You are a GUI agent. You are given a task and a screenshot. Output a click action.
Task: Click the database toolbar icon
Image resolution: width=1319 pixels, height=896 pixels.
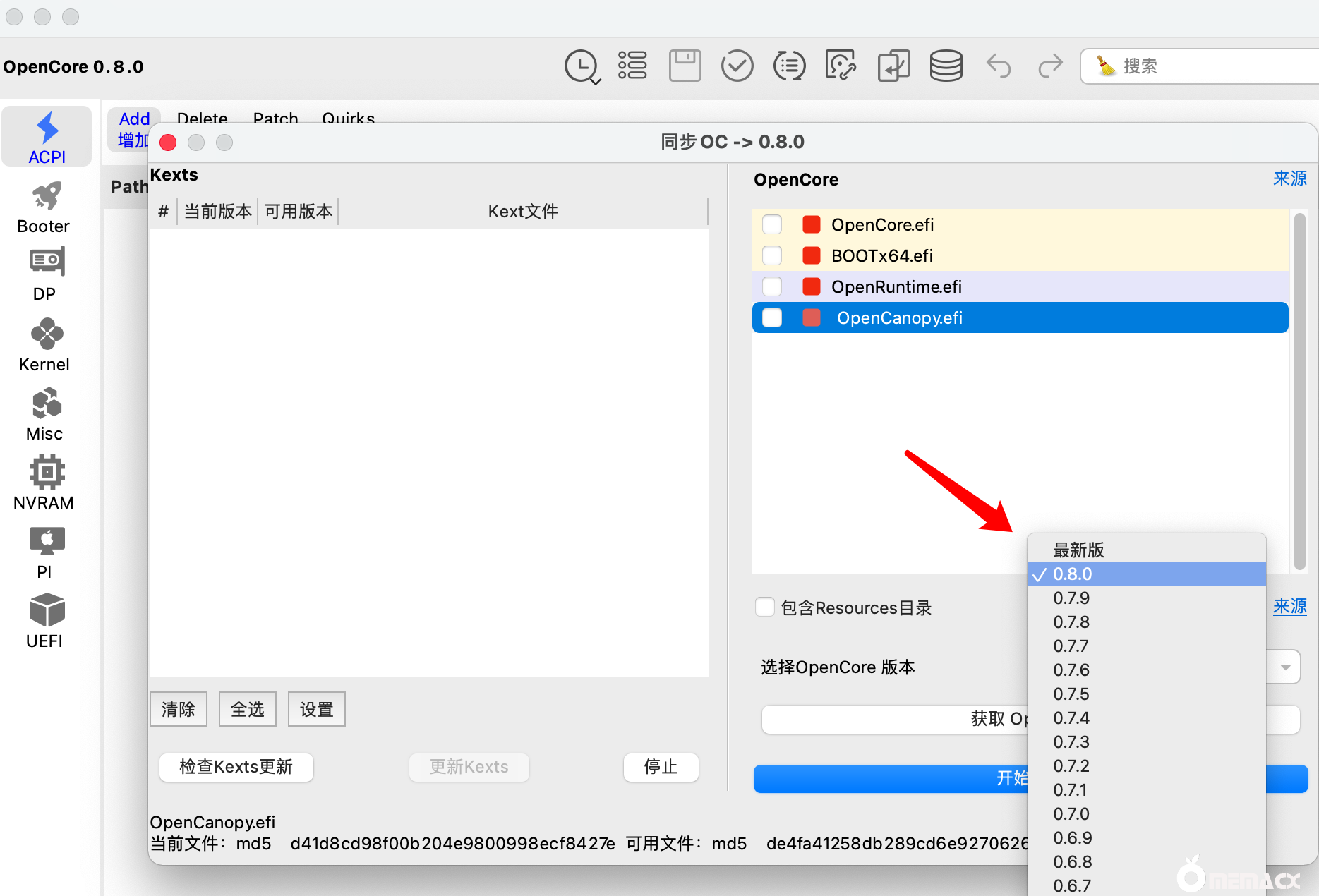pyautogui.click(x=946, y=66)
